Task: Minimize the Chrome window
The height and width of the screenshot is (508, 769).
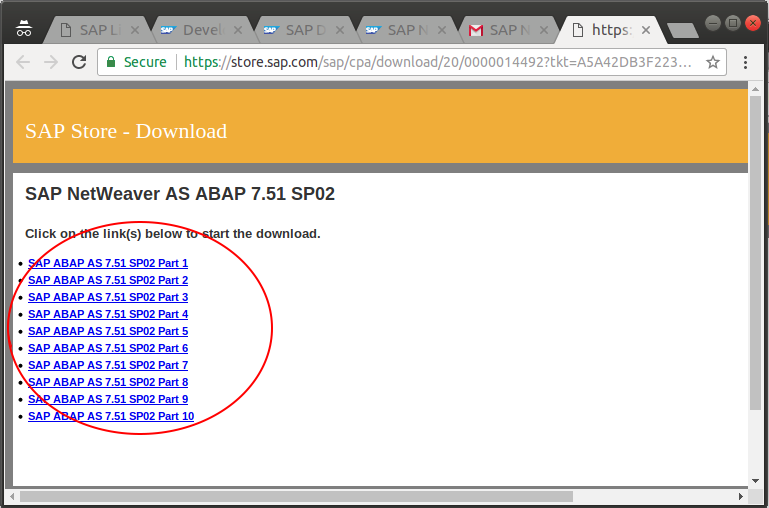Action: pos(713,23)
